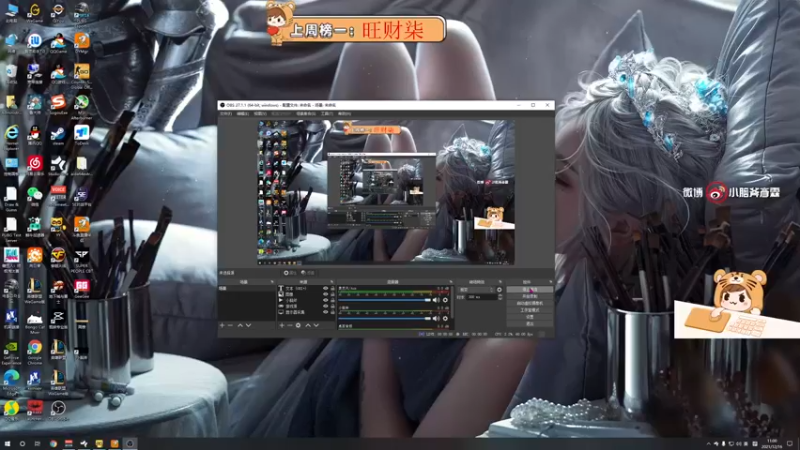The height and width of the screenshot is (450, 800).
Task: Open the Edit menu in OBS
Action: 243,114
